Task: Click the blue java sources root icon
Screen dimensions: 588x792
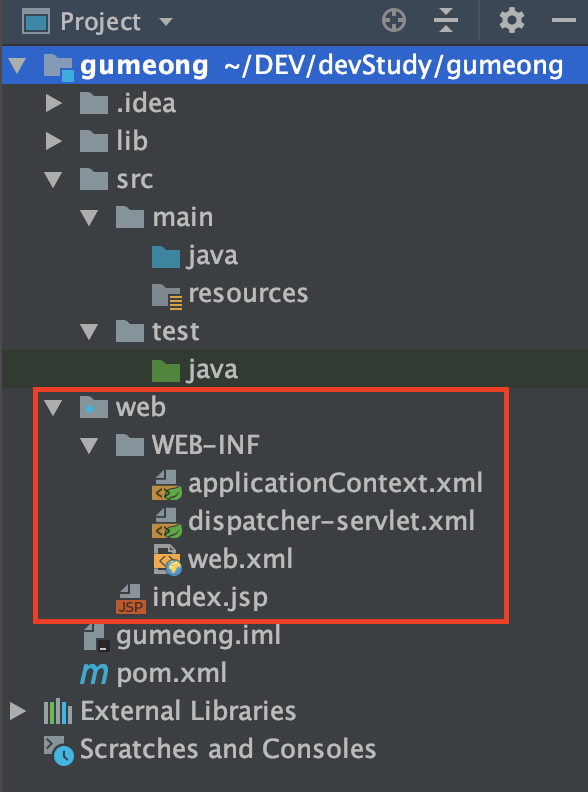Action: click(x=166, y=256)
